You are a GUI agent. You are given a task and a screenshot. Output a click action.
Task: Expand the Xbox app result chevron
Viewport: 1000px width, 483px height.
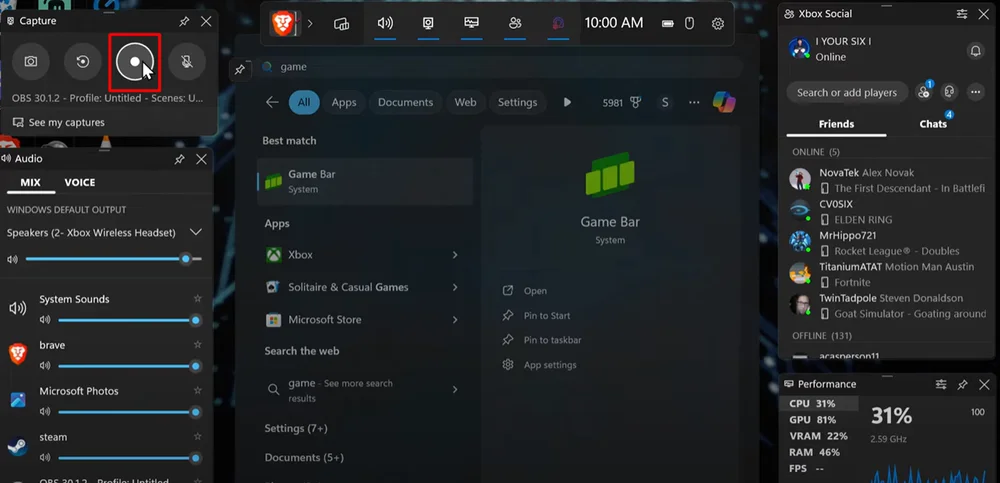point(455,255)
